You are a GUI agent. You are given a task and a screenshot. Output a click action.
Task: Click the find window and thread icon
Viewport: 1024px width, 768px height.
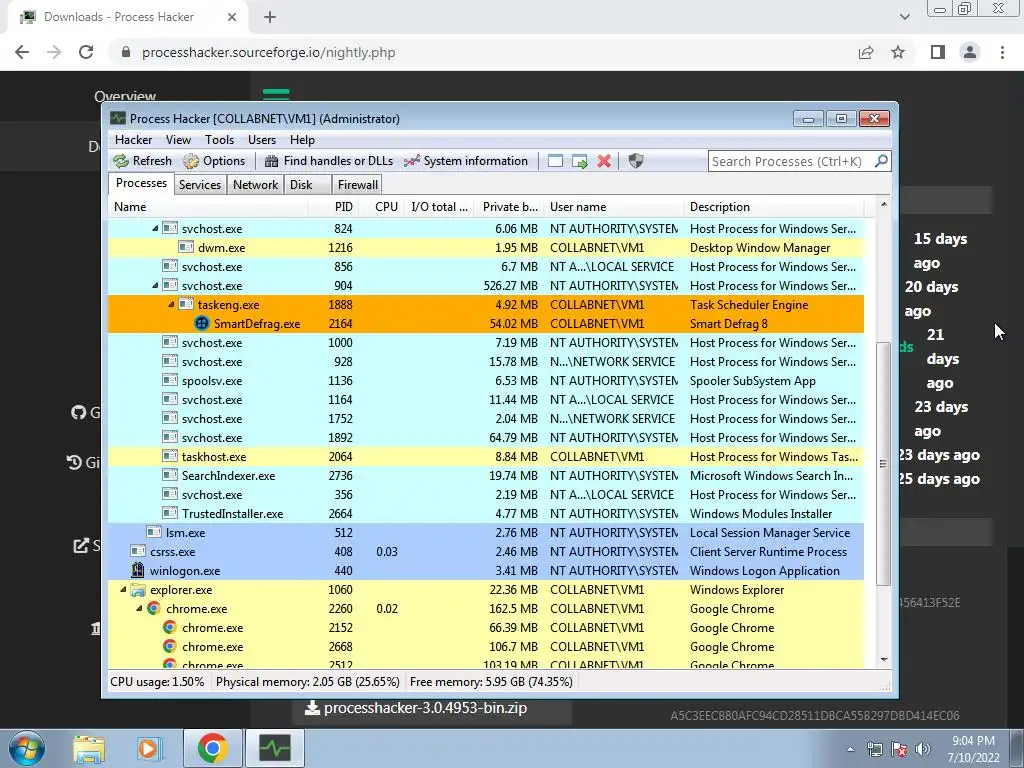point(579,161)
